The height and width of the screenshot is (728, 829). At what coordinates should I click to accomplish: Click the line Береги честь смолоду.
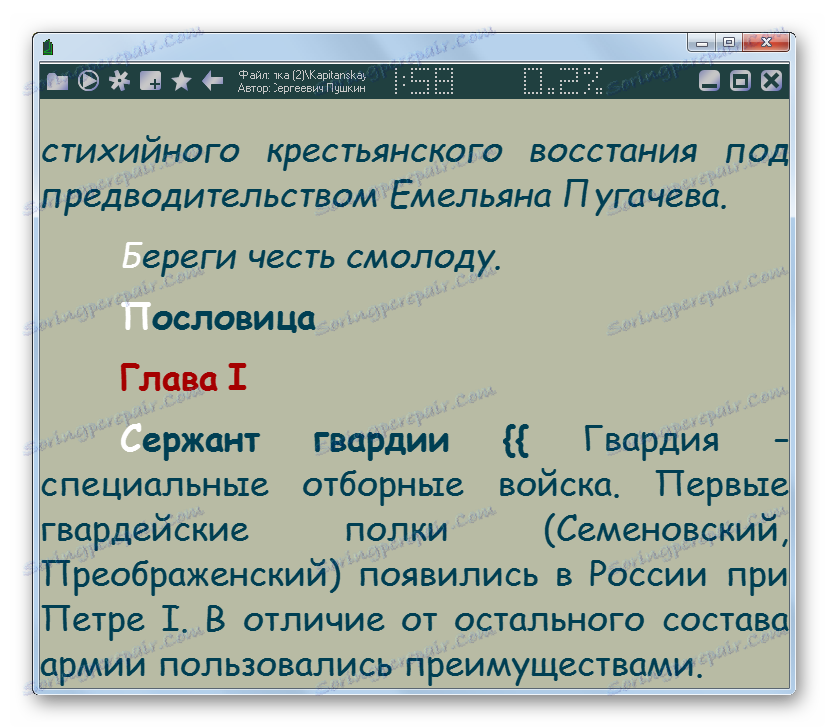click(311, 257)
